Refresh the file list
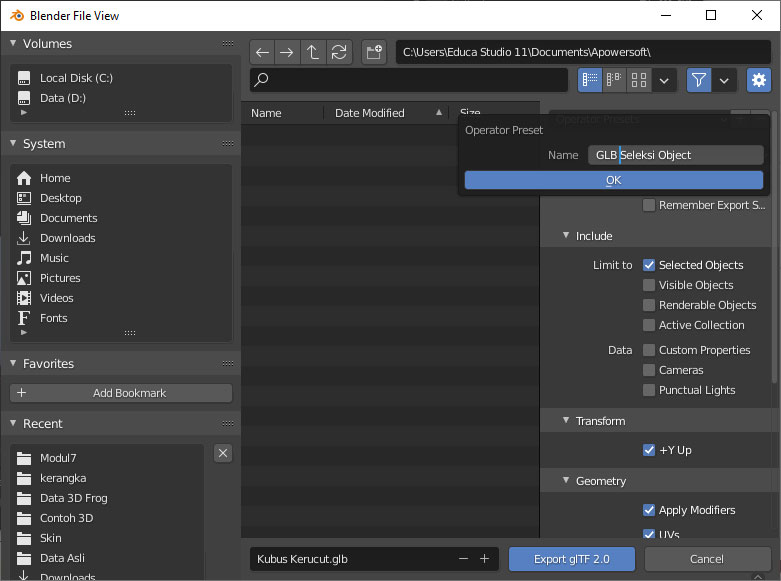 [339, 52]
